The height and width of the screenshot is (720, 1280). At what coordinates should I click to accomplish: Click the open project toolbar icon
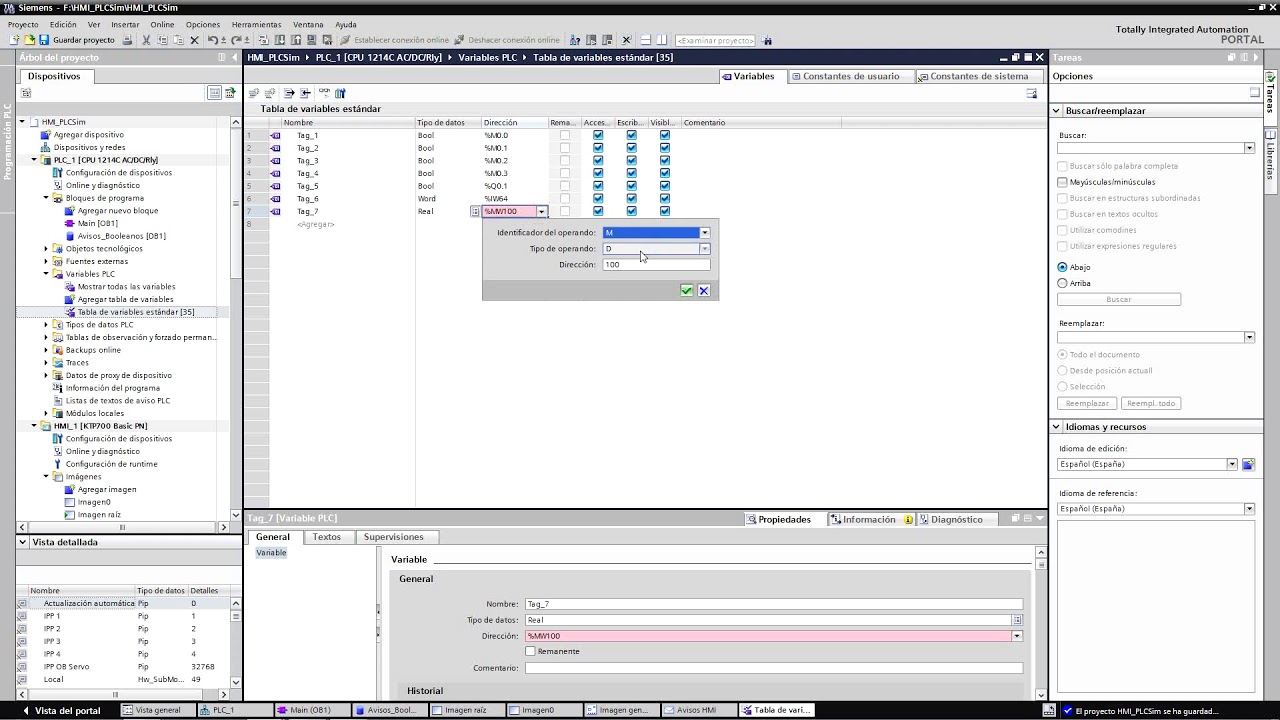click(30, 40)
